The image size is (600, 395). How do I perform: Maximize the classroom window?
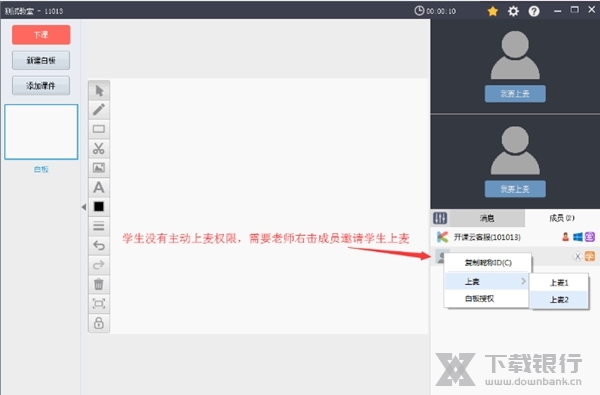[x=574, y=10]
